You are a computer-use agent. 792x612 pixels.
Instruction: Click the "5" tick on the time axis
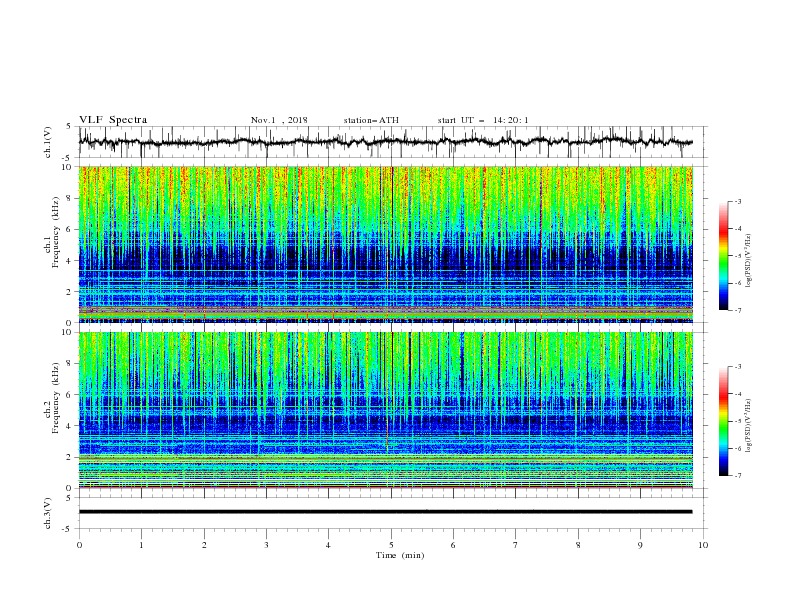pos(391,545)
